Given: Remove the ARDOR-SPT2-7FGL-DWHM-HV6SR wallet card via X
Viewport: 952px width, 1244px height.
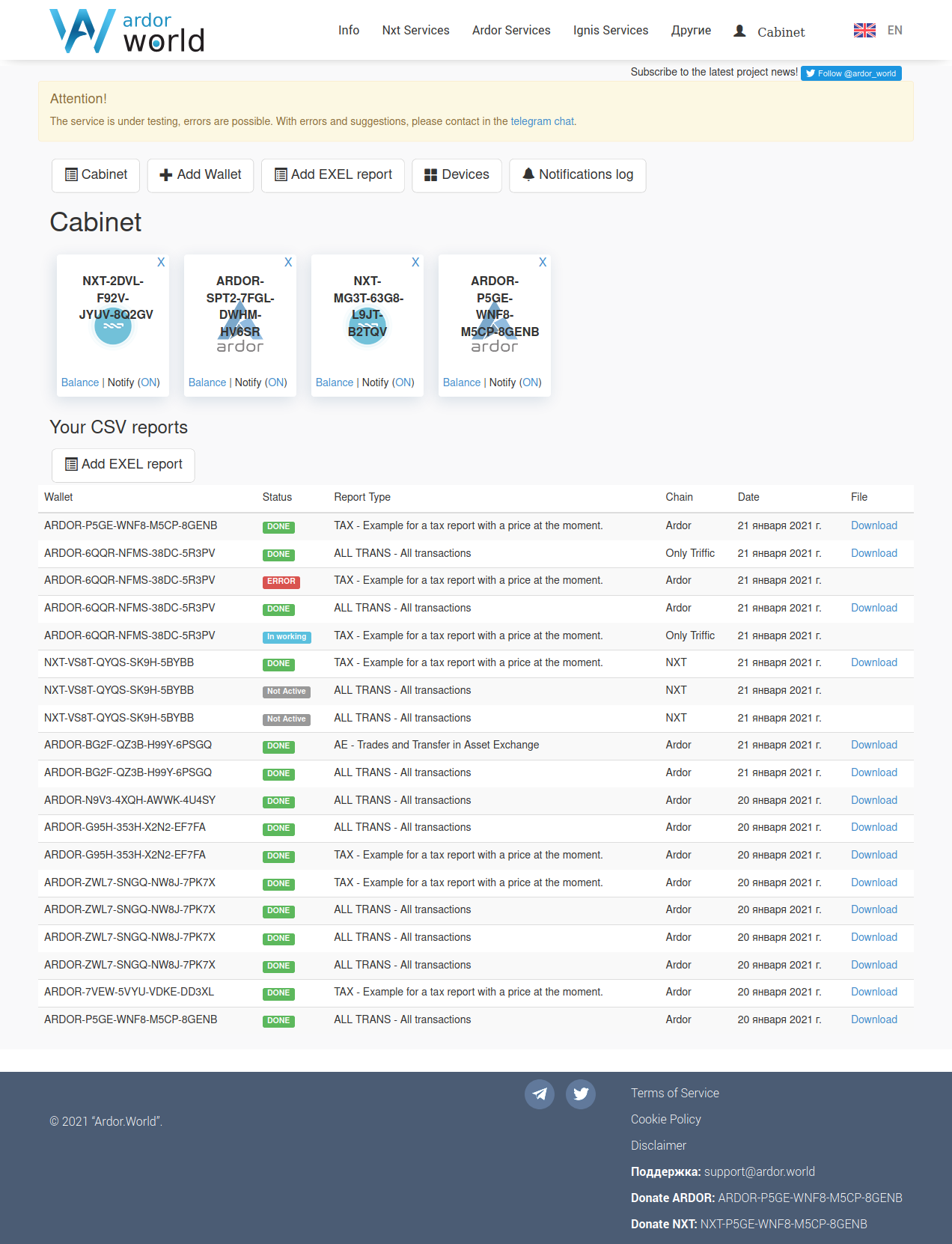Looking at the screenshot, I should point(288,262).
